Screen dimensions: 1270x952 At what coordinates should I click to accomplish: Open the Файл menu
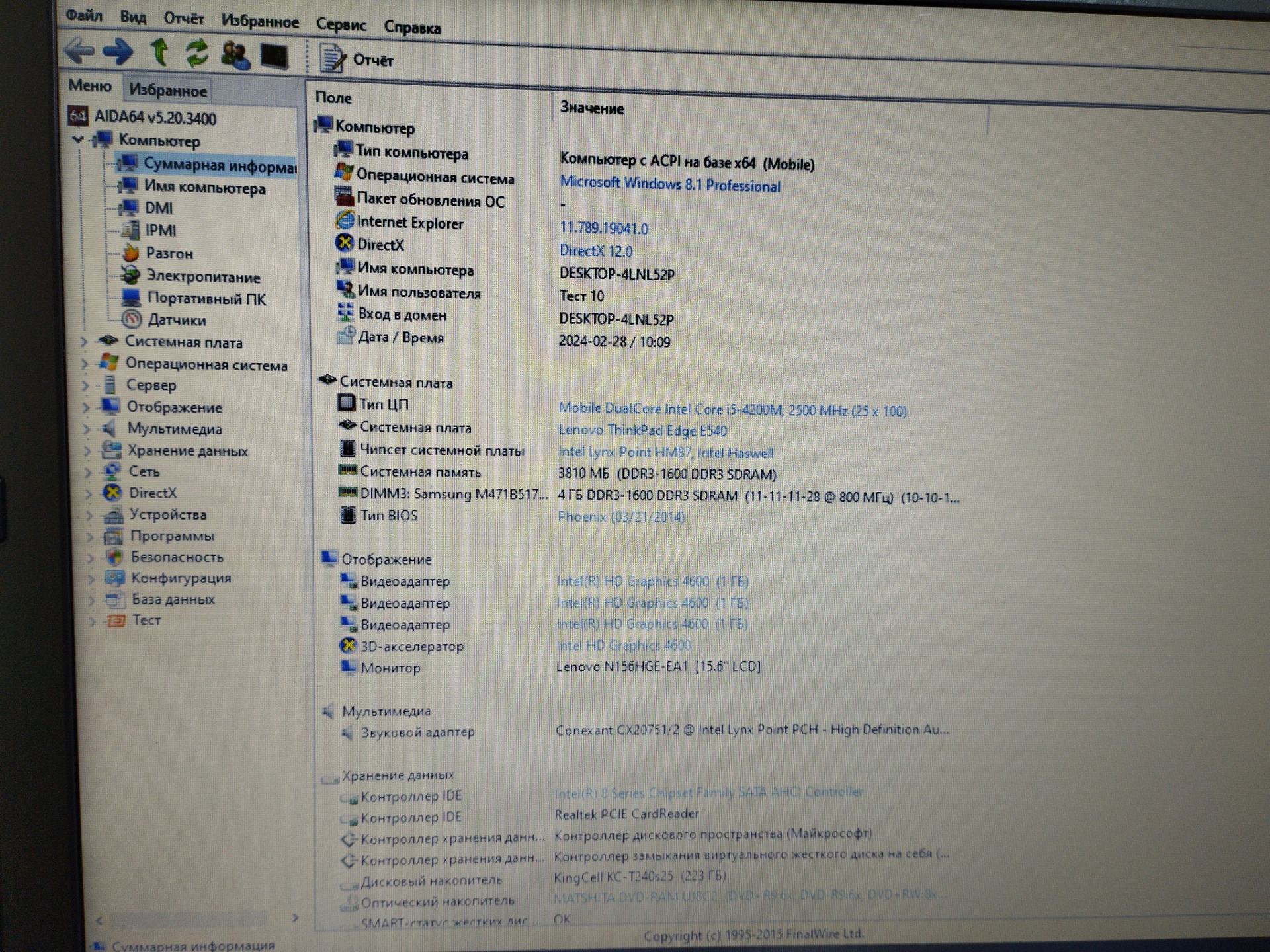[x=84, y=15]
